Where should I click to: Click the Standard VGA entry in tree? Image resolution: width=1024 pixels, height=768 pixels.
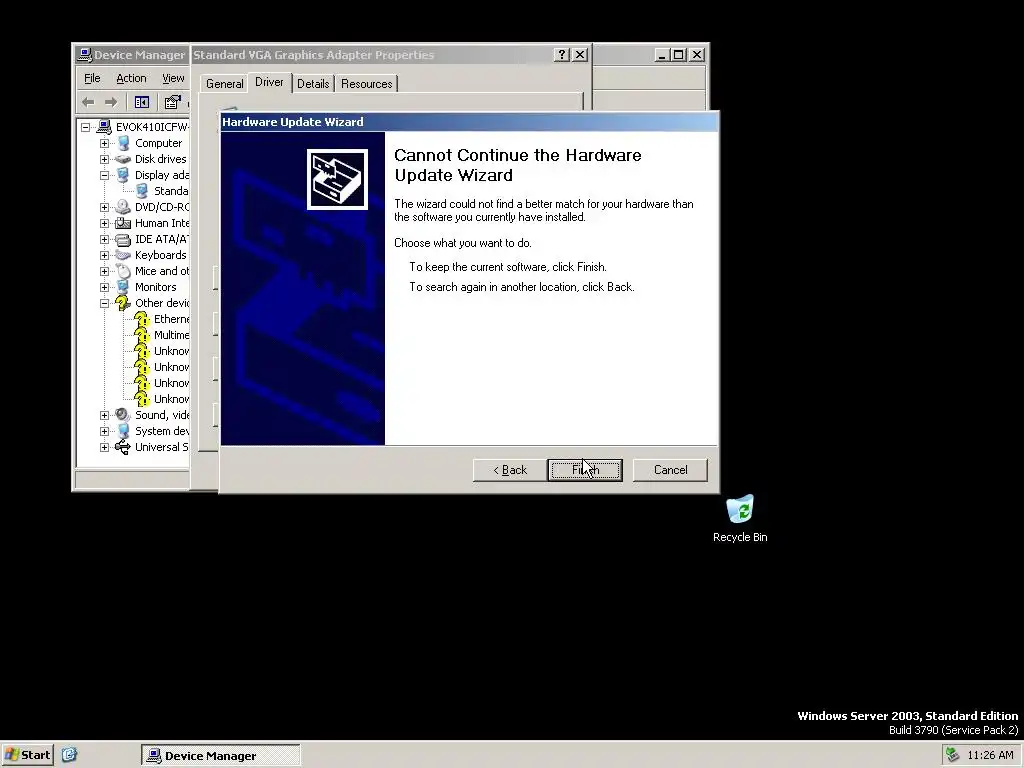(x=171, y=191)
